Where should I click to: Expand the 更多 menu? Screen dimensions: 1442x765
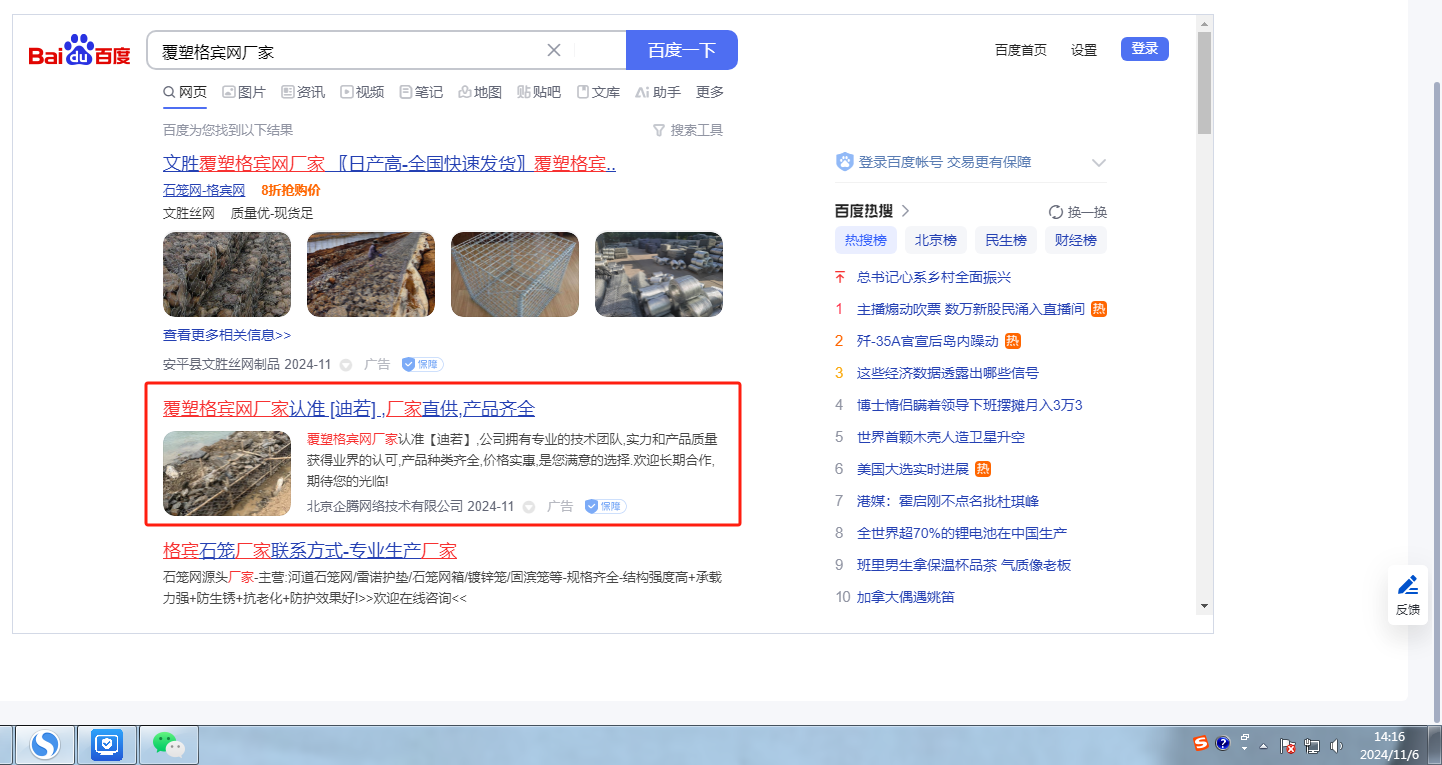tap(710, 92)
